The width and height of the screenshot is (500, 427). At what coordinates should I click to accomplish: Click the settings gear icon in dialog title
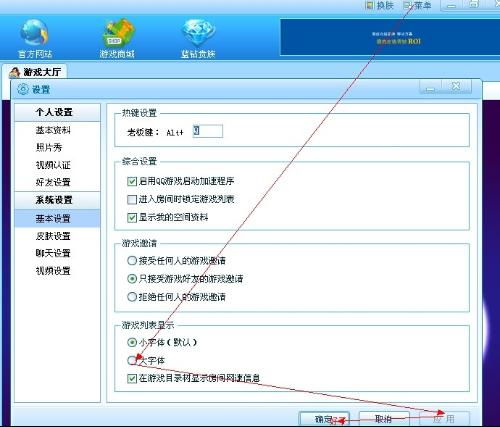[x=23, y=89]
